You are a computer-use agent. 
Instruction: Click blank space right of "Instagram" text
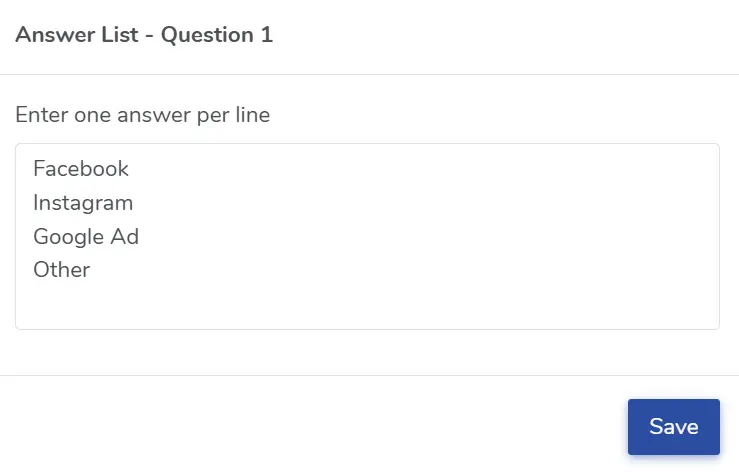coord(400,203)
